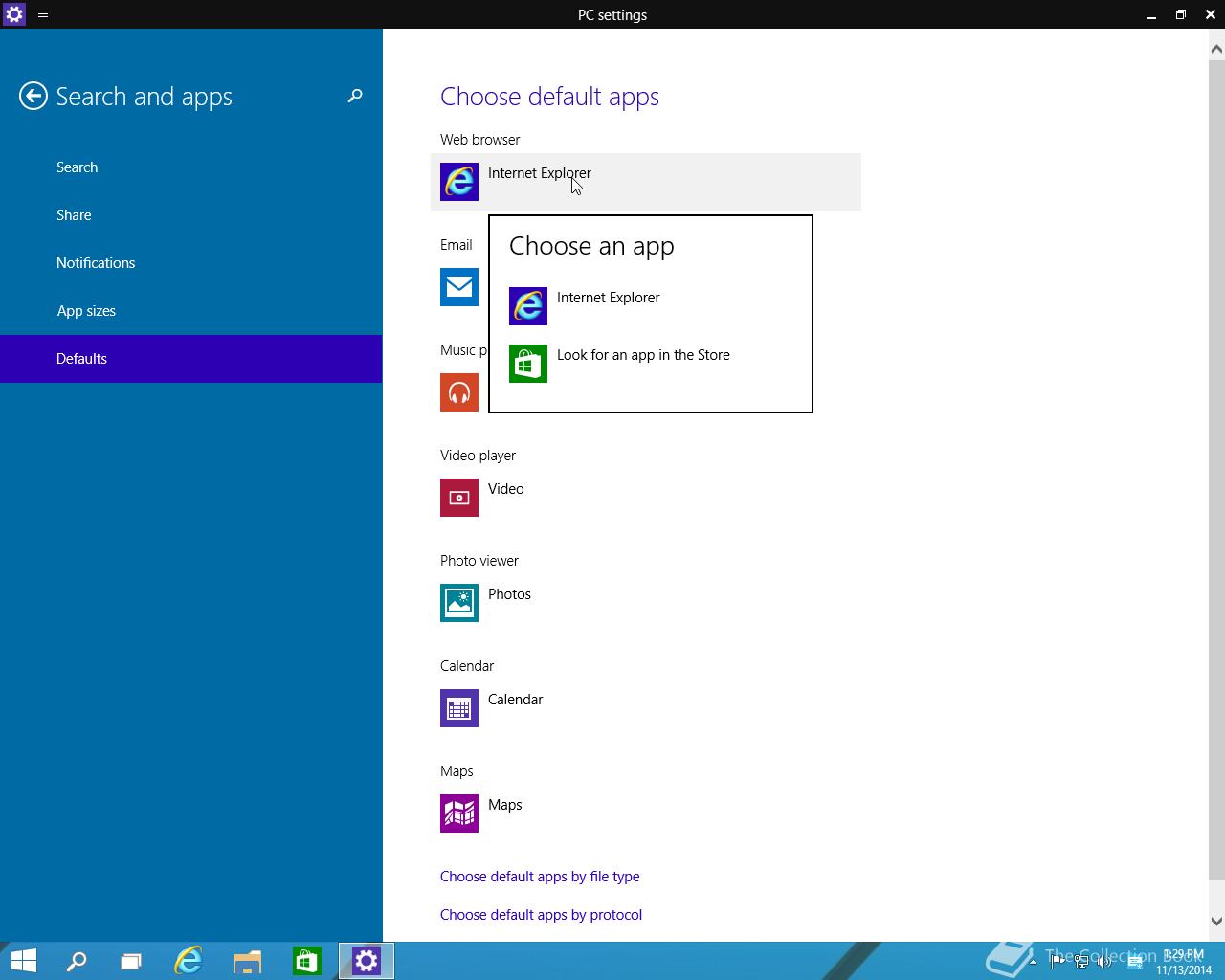Open taskbar Search magnifier
This screenshot has width=1225, height=980.
[77, 961]
